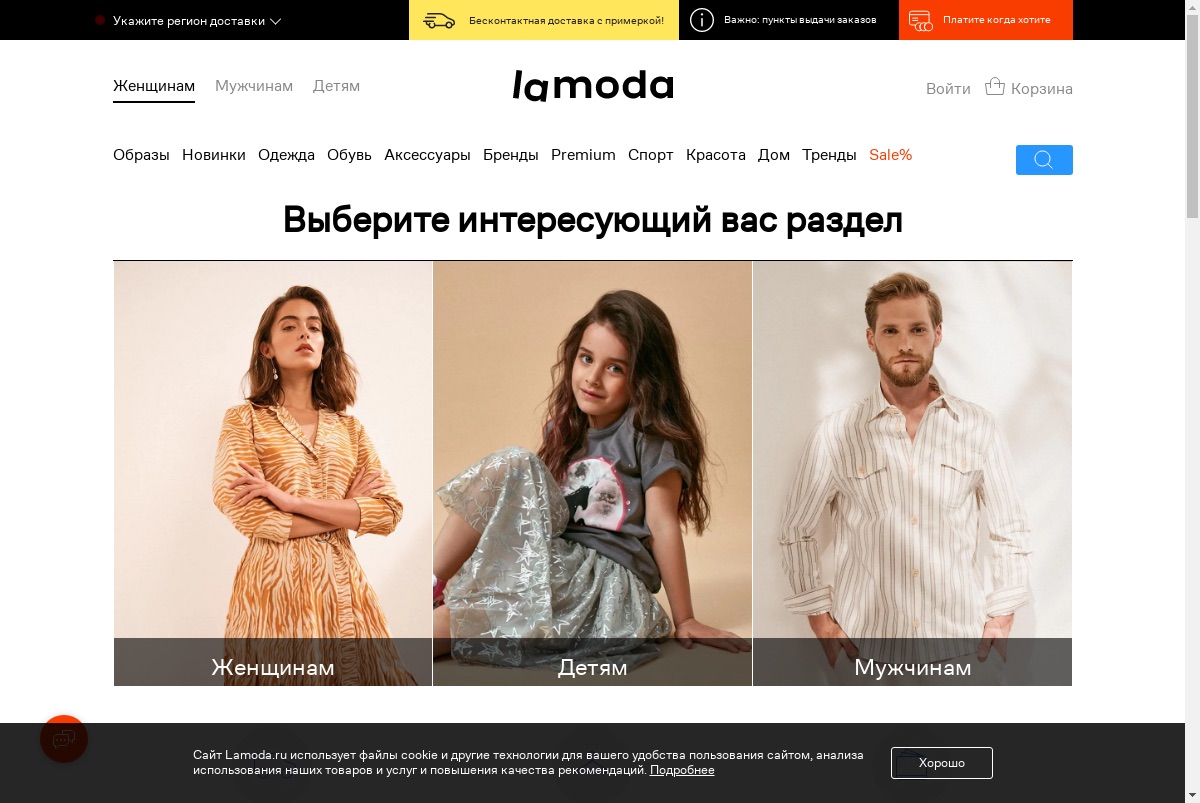Screen dimensions: 1200x803
Task: Select the Мужчинам tab
Action: pos(254,86)
